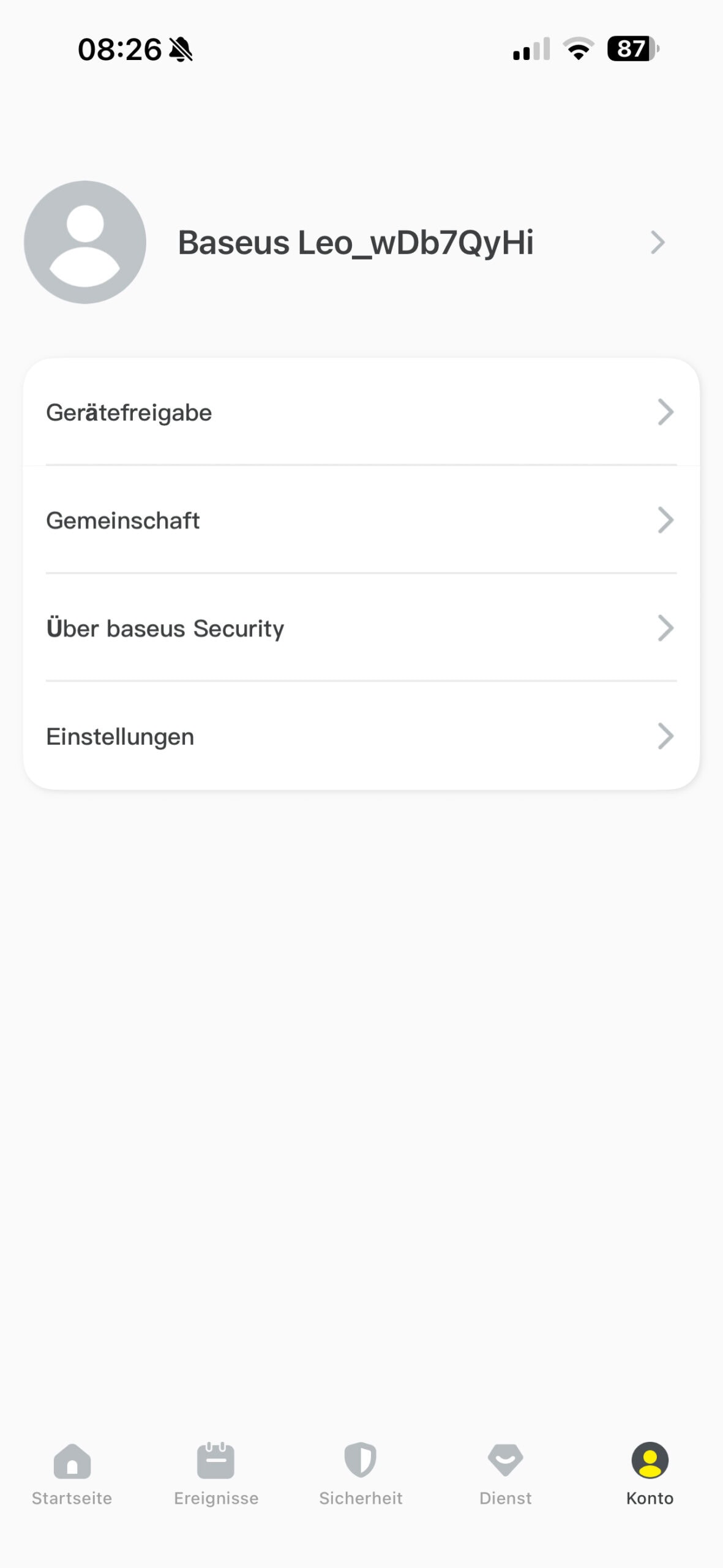Viewport: 723px width, 1568px height.
Task: Tap the battery level indicator
Action: (x=632, y=49)
